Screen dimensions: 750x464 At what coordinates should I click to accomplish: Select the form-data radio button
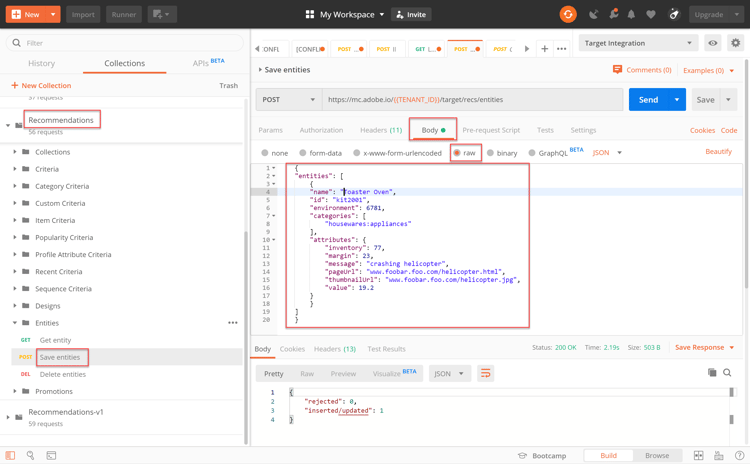point(303,153)
